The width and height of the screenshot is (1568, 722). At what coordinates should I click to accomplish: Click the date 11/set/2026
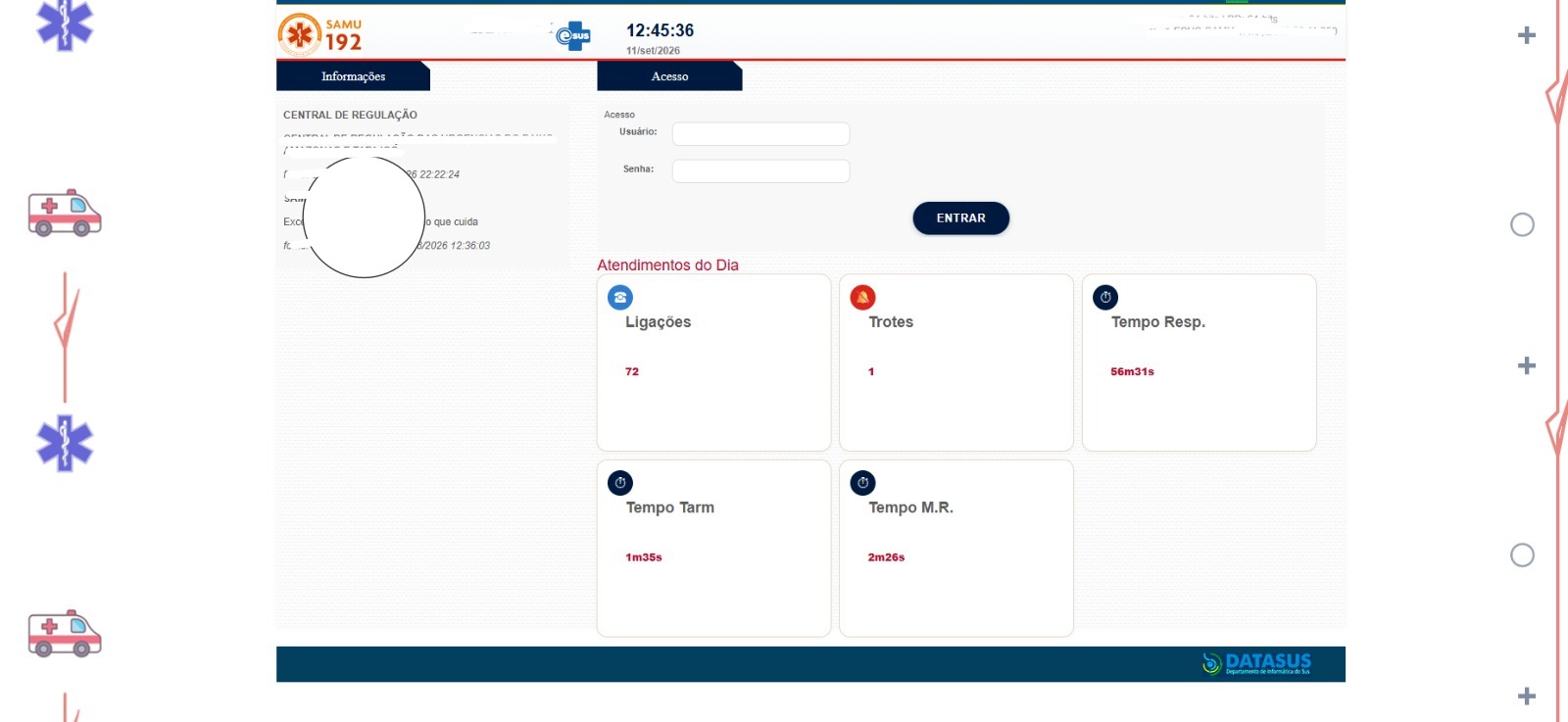click(x=653, y=51)
